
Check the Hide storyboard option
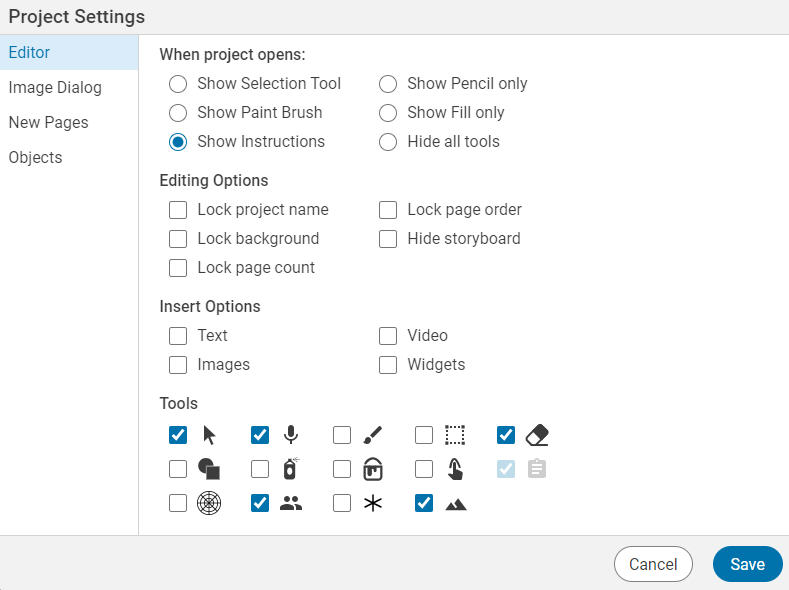(389, 239)
